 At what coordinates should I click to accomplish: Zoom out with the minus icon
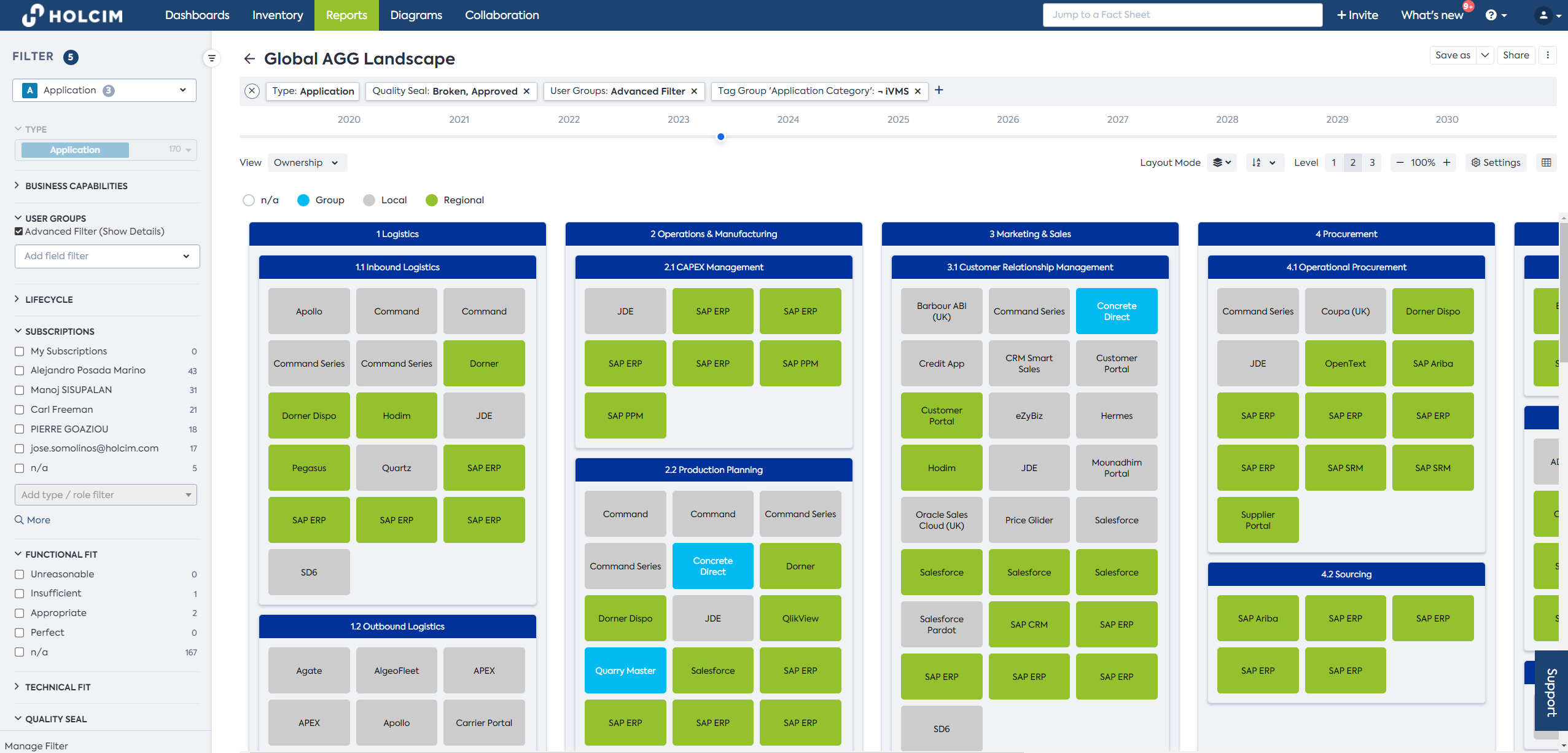(x=1400, y=163)
